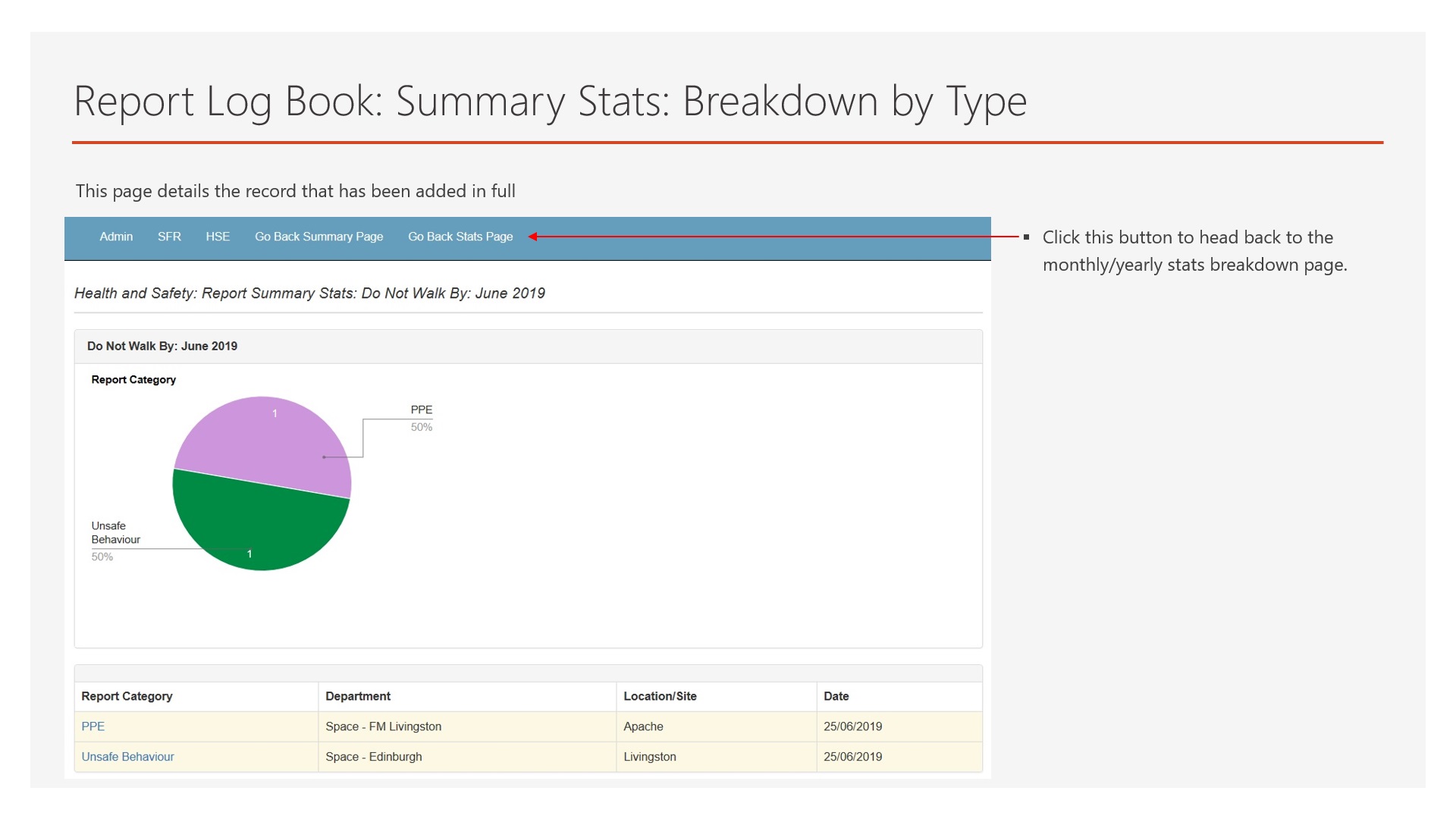Click the Health and Safety summary heading
This screenshot has width=1456, height=819.
[309, 293]
